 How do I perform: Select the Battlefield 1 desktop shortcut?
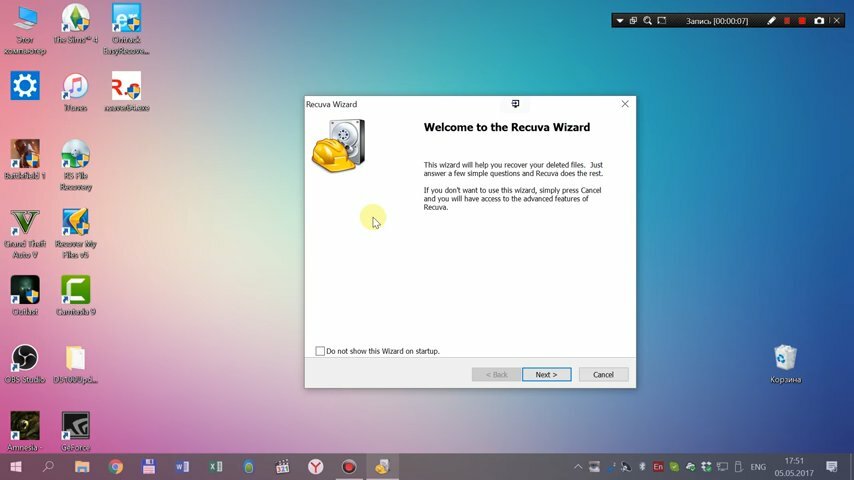pyautogui.click(x=25, y=160)
